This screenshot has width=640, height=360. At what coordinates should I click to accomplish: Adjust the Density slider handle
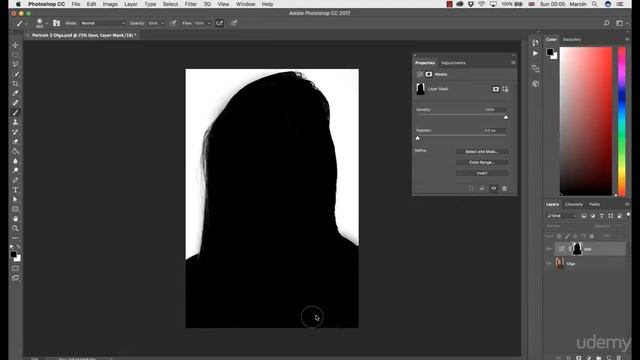(506, 117)
